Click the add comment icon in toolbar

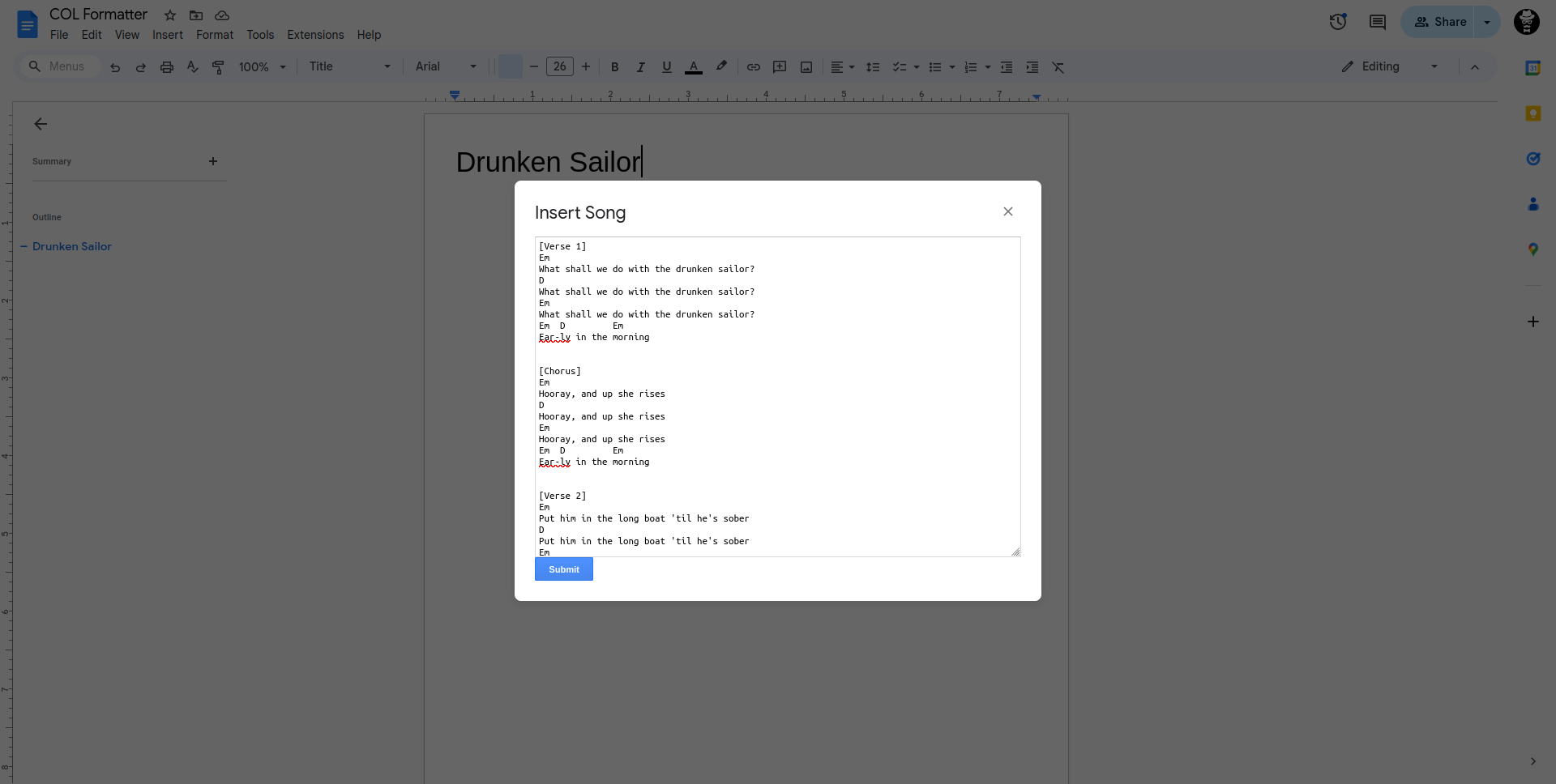pos(780,67)
